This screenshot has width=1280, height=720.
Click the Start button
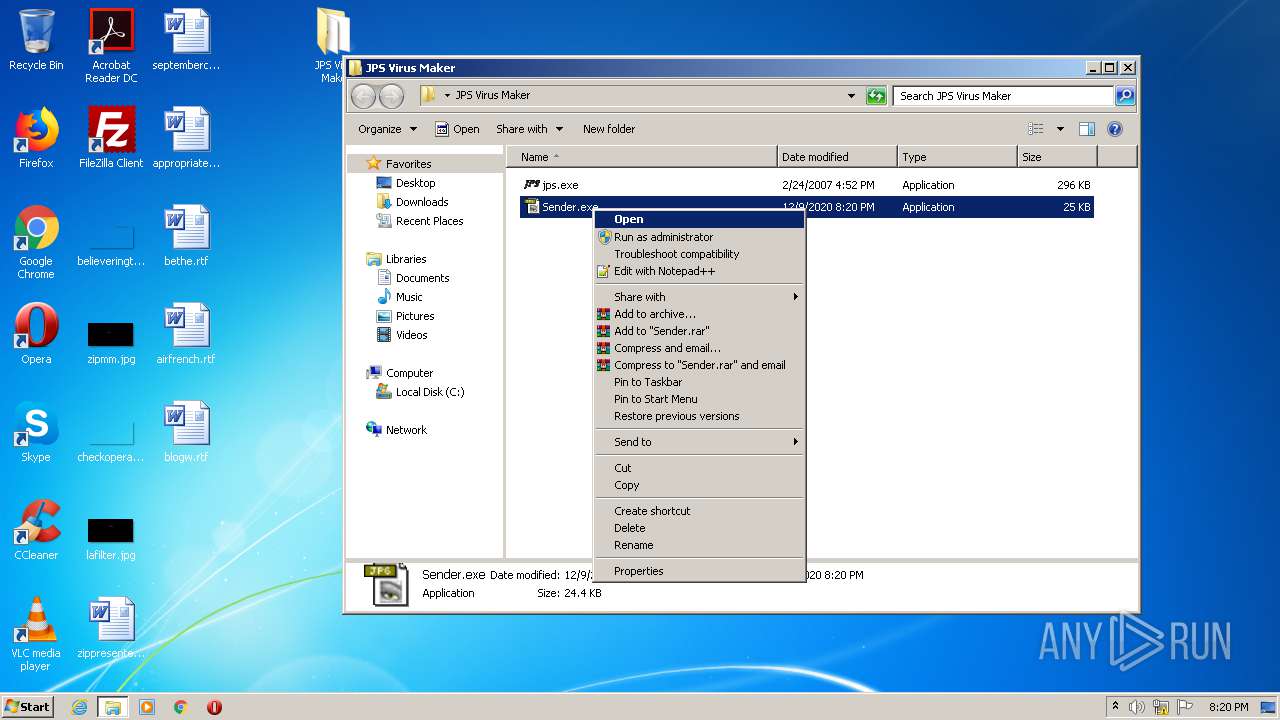pyautogui.click(x=28, y=707)
